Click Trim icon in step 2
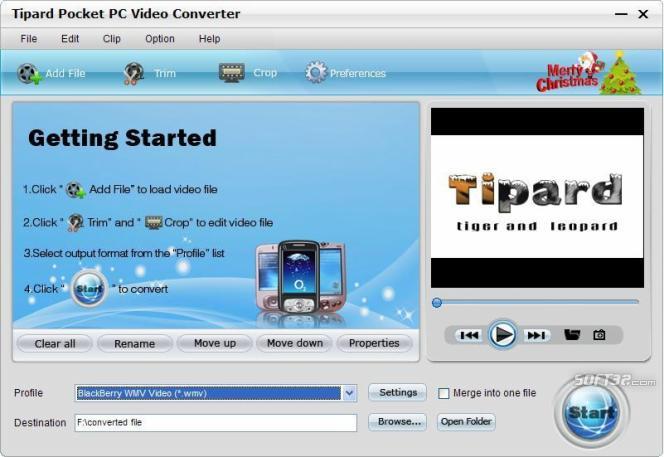 pos(75,223)
